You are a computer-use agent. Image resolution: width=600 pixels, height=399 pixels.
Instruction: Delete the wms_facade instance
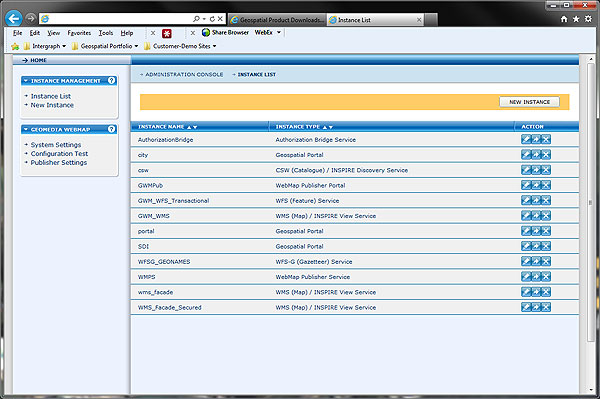pos(546,292)
